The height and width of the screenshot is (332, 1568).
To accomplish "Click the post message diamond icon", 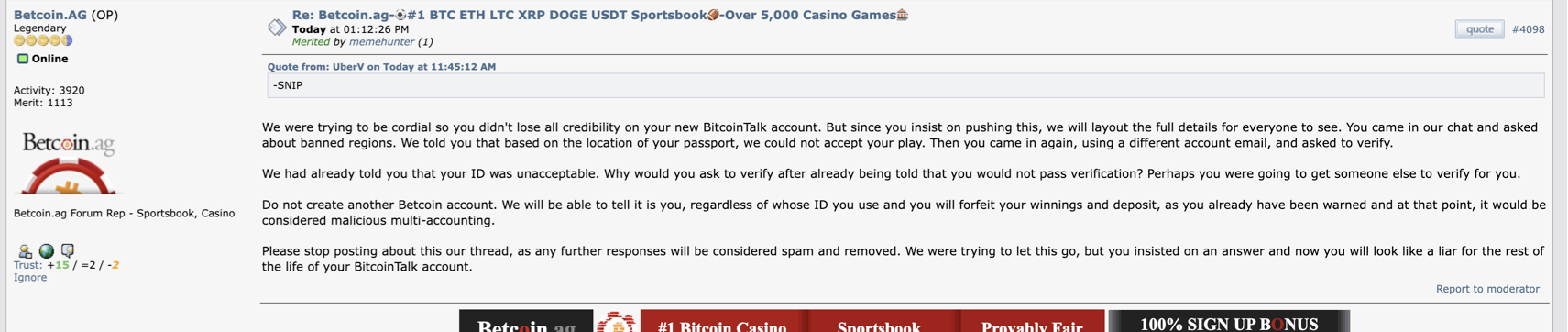I will point(277,28).
